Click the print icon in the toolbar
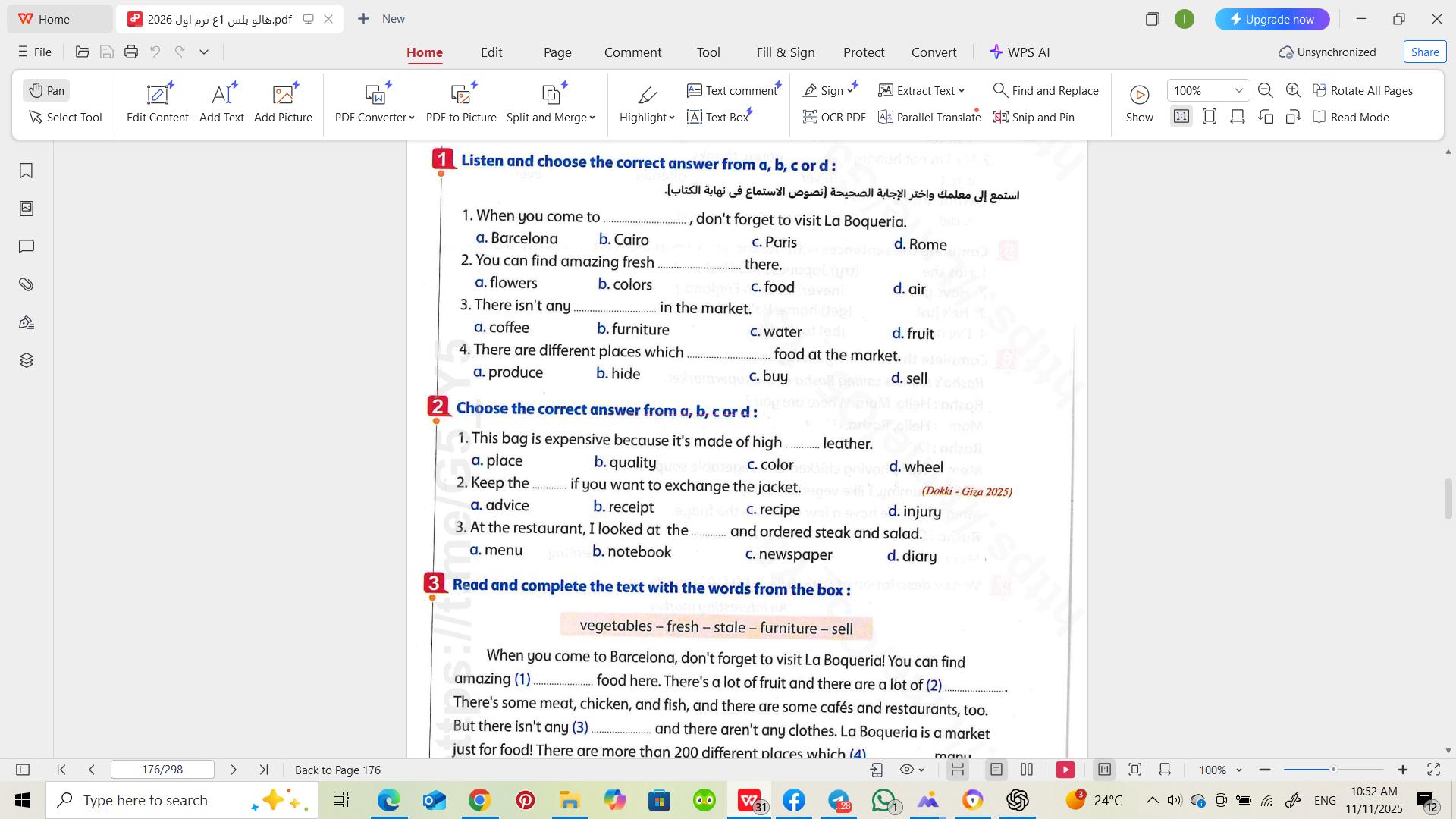1456x819 pixels. [131, 52]
